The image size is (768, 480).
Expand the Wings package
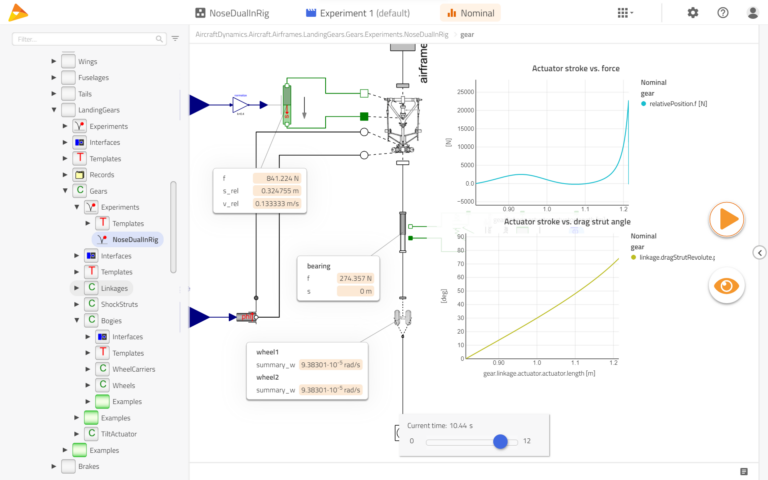(x=54, y=61)
